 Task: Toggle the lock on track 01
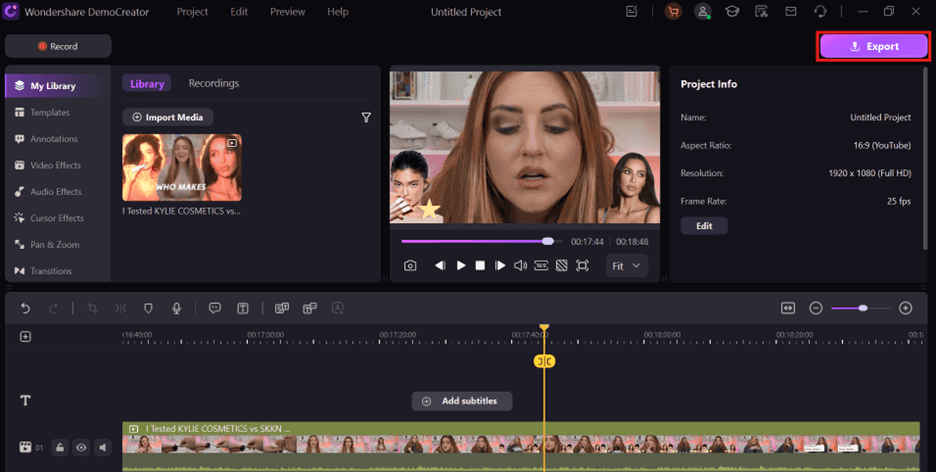tap(61, 448)
